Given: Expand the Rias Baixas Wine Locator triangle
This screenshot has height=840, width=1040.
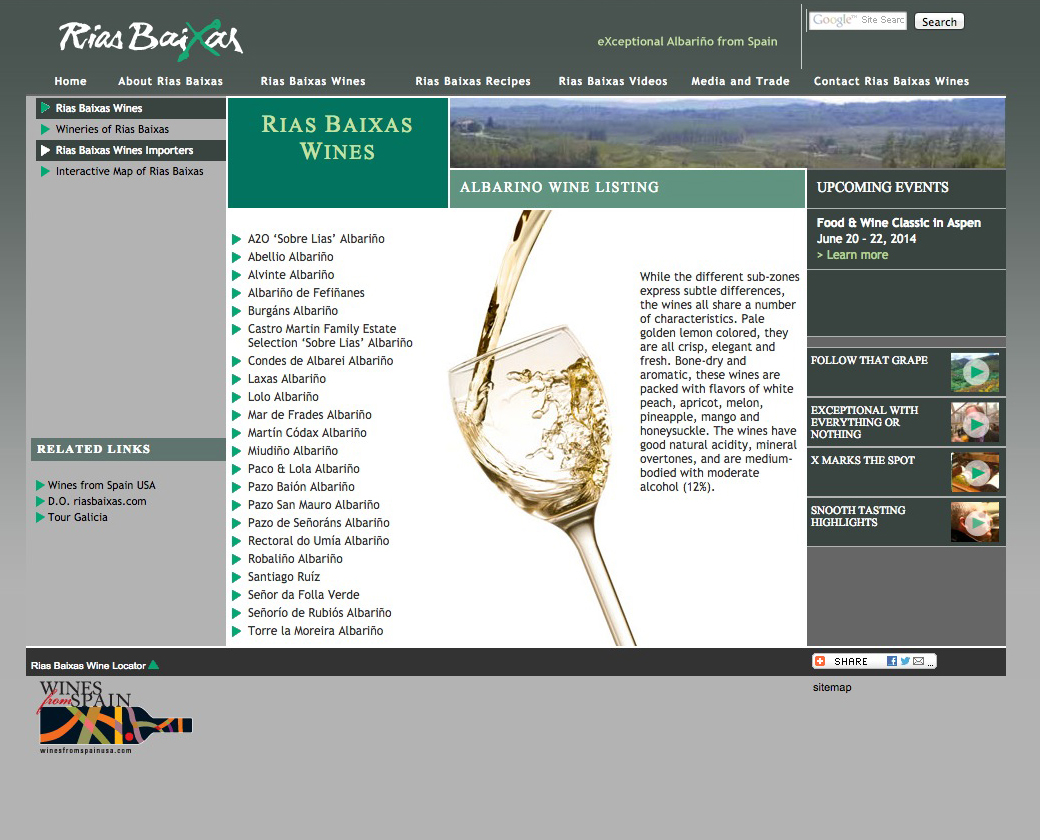Looking at the screenshot, I should click(154, 664).
